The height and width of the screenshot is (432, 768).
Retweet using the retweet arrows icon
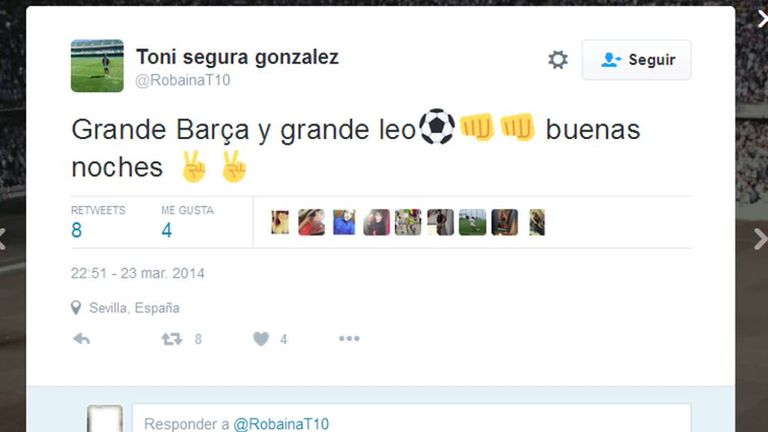(172, 338)
